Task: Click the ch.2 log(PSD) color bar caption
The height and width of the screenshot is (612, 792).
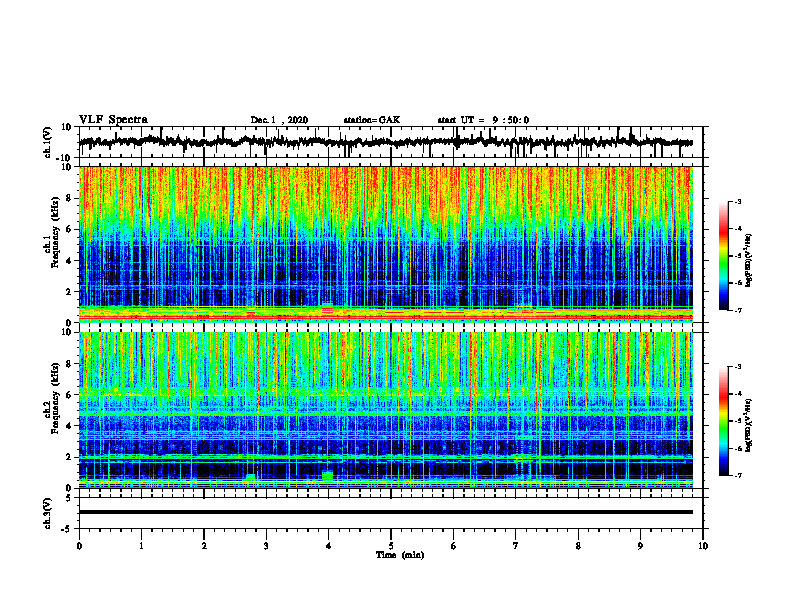Action: [x=748, y=425]
